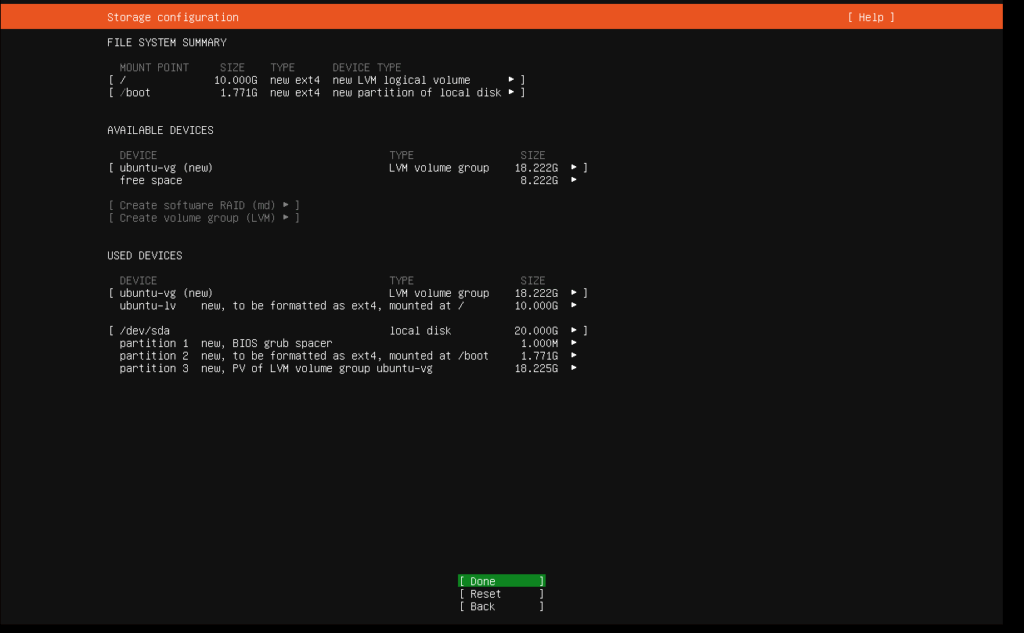Click arrow next to ubuntu-lv 10.000G
This screenshot has width=1024, height=633.
pyautogui.click(x=574, y=306)
